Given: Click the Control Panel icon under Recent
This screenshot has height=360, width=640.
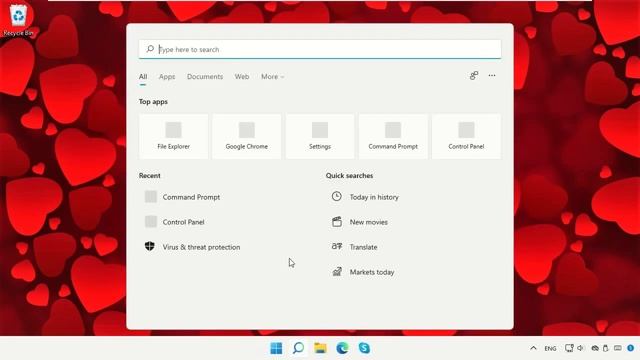Looking at the screenshot, I should tap(151, 222).
